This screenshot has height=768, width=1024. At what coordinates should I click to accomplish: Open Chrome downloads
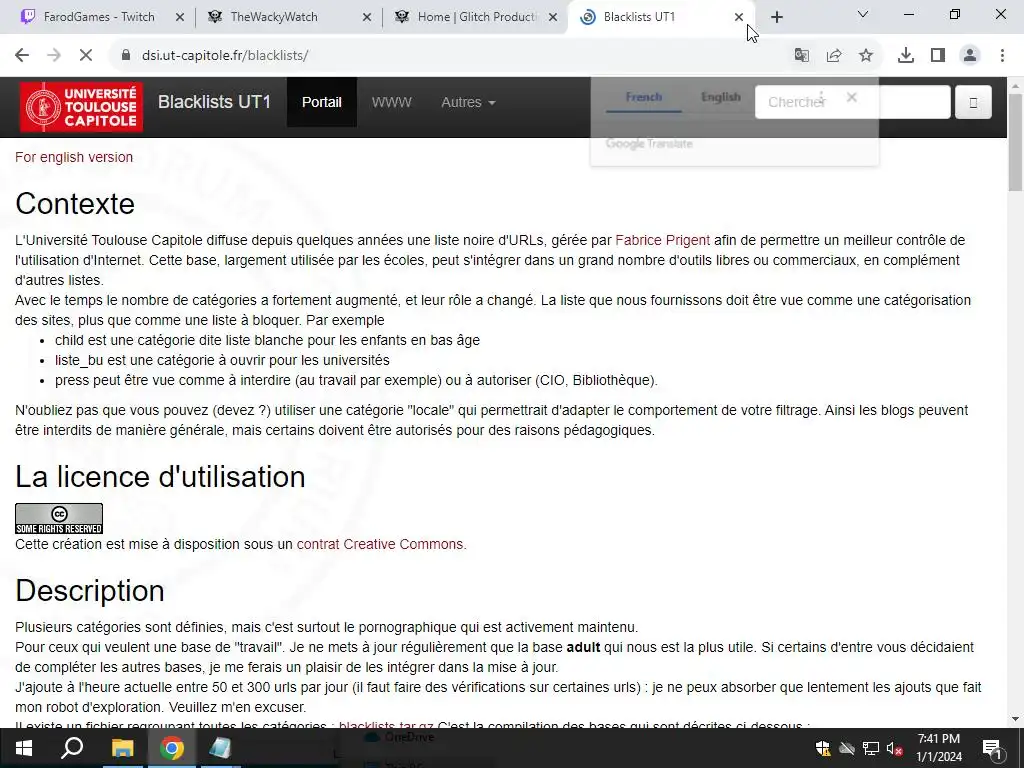pyautogui.click(x=906, y=56)
